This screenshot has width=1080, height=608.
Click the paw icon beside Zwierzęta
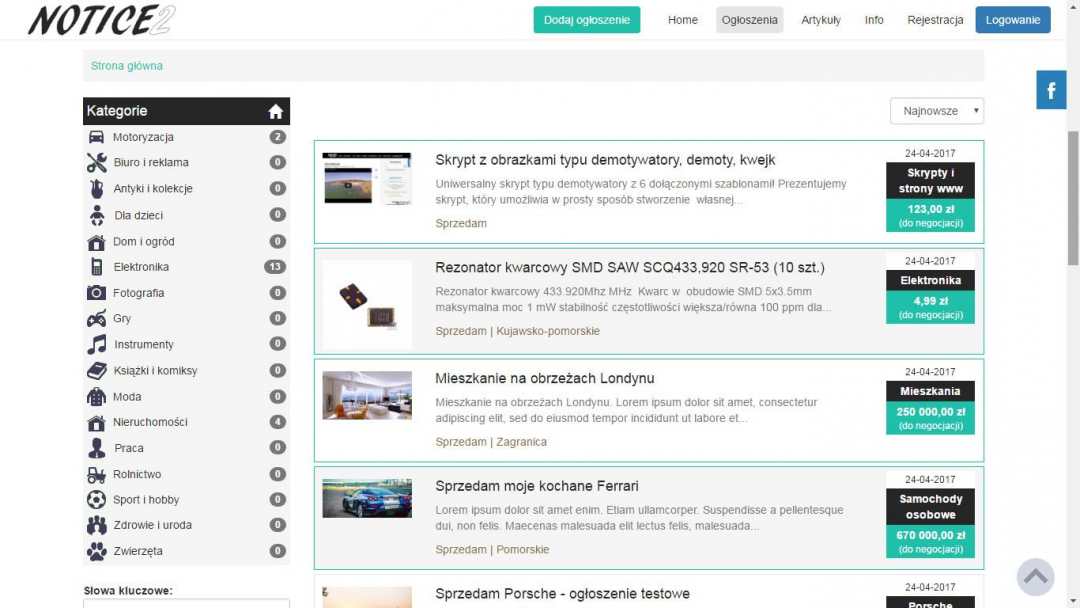97,551
